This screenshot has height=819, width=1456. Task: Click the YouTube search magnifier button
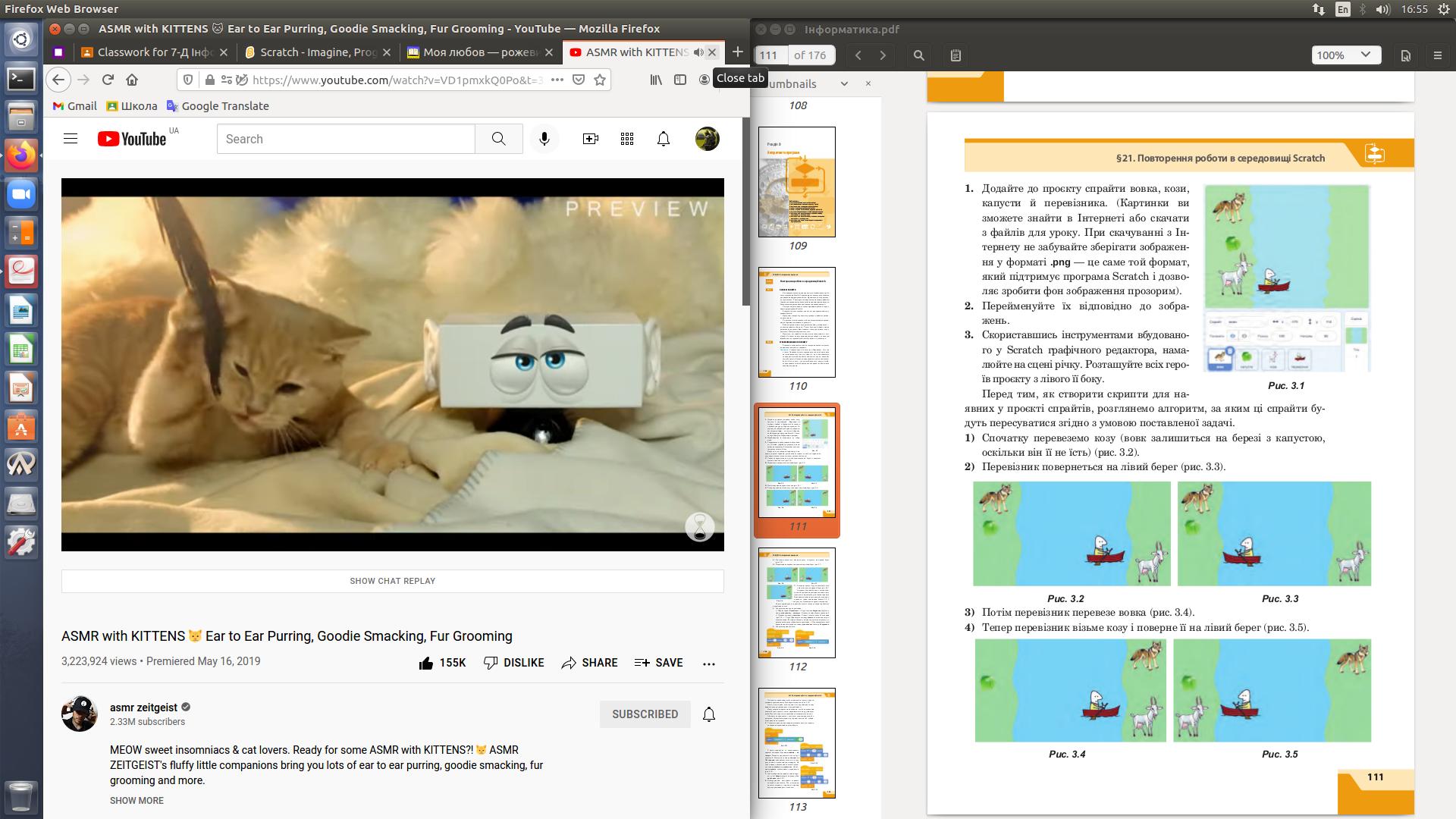[498, 139]
